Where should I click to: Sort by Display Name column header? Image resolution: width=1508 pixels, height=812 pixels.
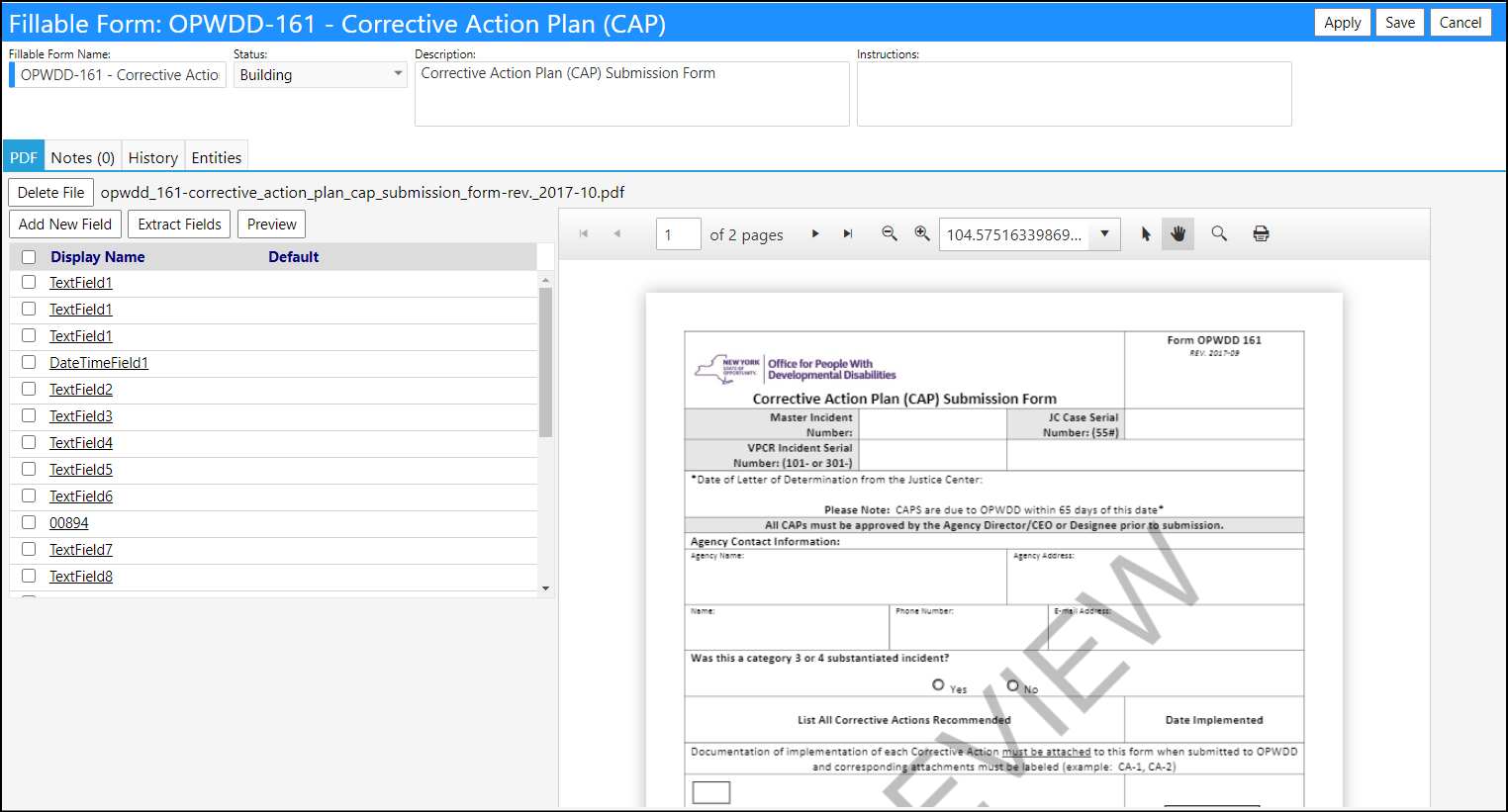pyautogui.click(x=98, y=257)
